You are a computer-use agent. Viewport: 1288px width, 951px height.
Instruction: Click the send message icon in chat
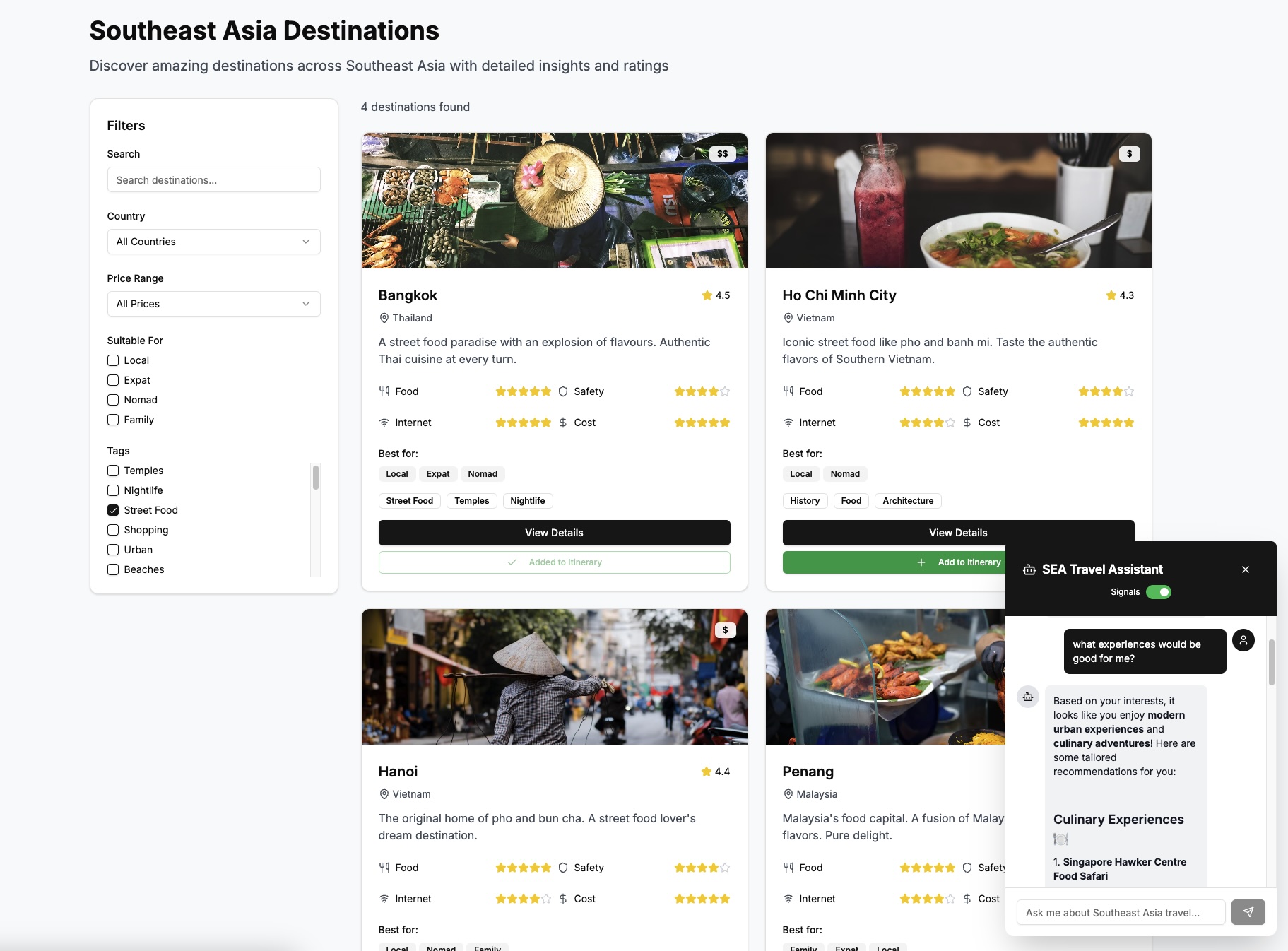tap(1249, 912)
